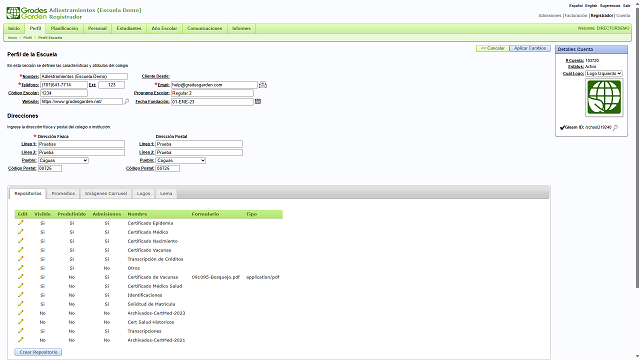Screen dimensions: 640x360
Task: Open the Año Escolar menu
Action: pyautogui.click(x=164, y=28)
